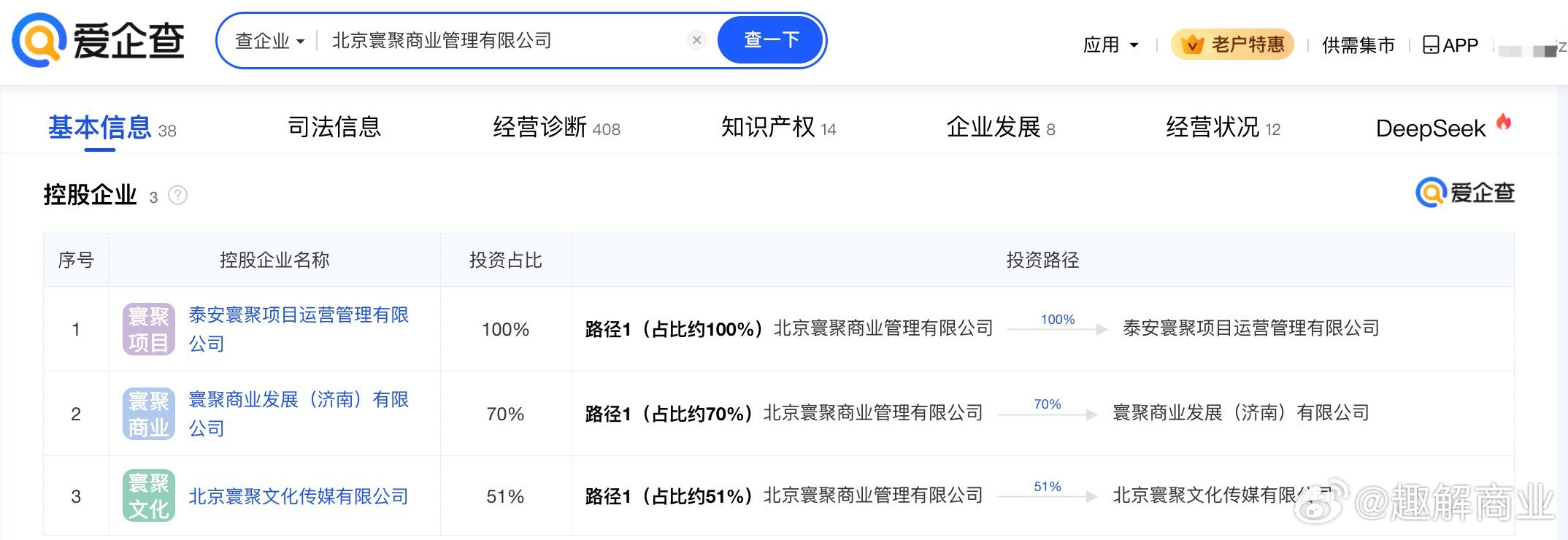Click the 爱企查 logo in the header
This screenshot has height=540, width=1568.
tap(98, 40)
